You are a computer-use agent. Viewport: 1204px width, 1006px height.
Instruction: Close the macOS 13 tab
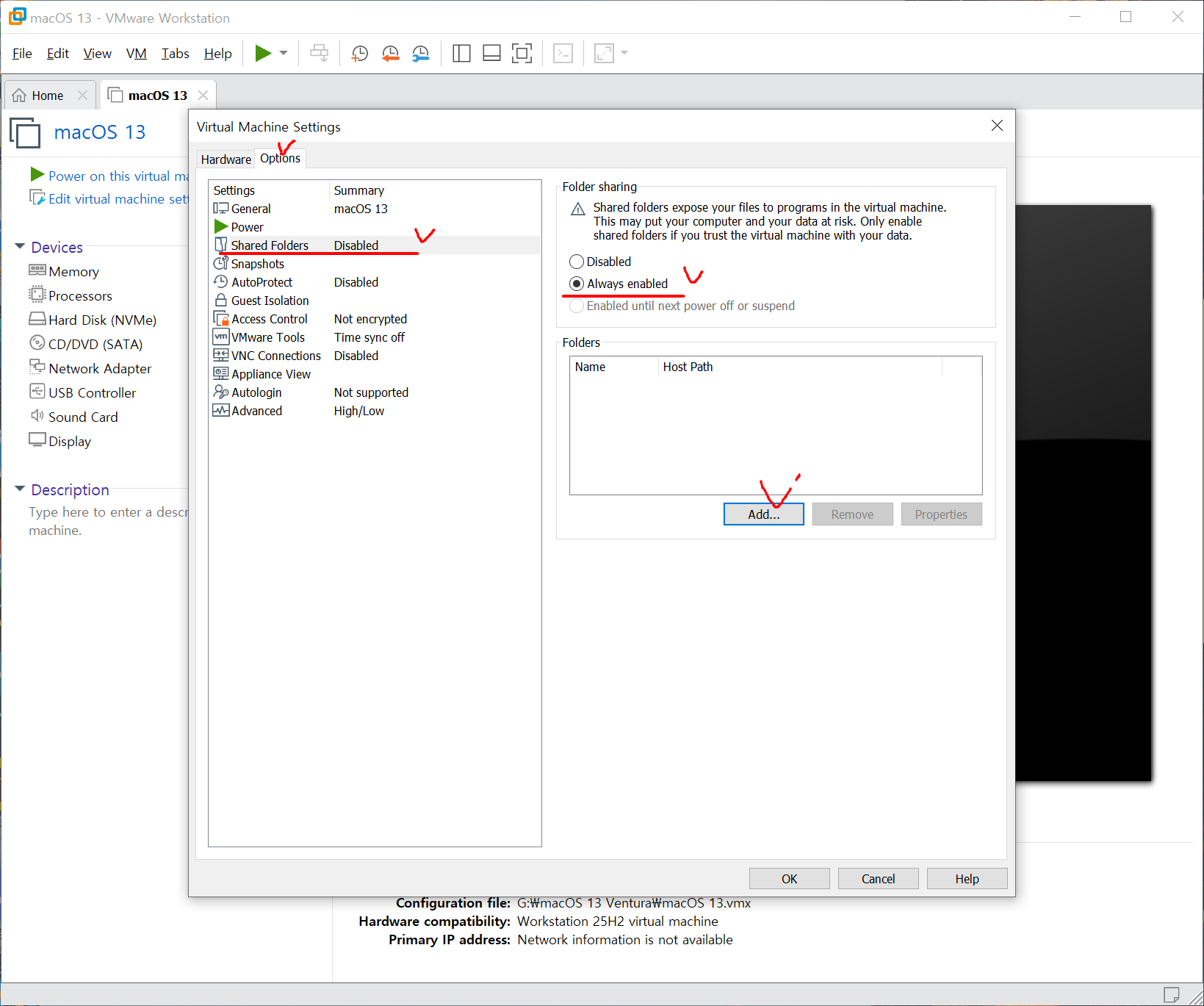click(x=203, y=96)
